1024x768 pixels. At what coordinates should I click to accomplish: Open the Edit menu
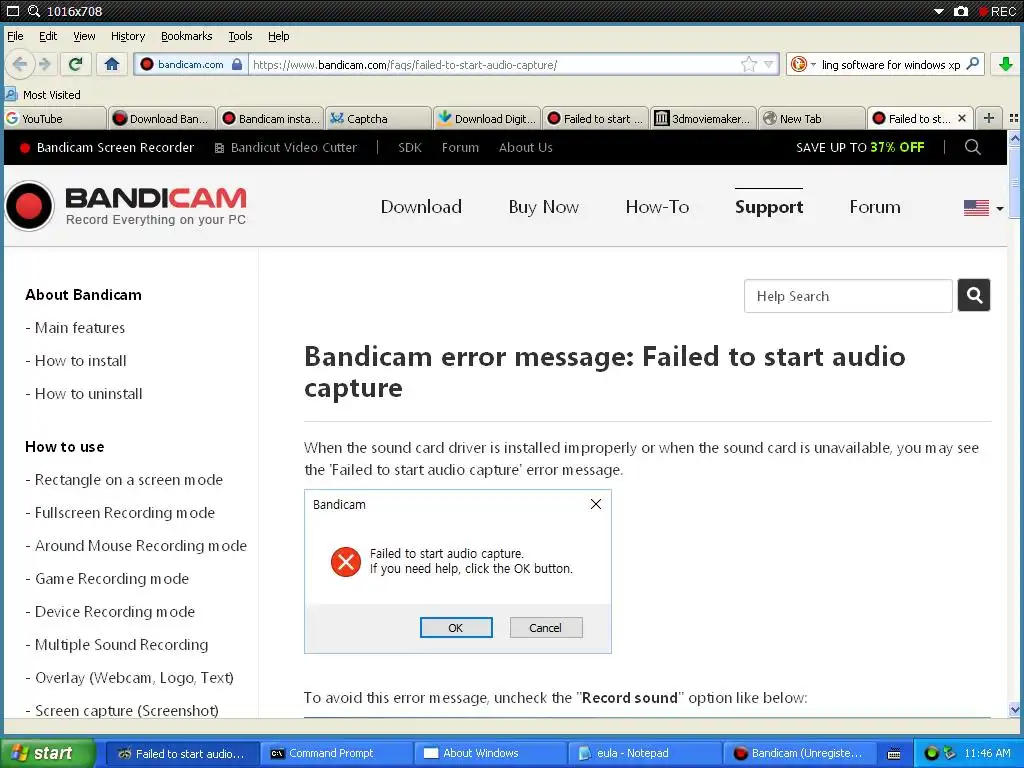point(48,36)
